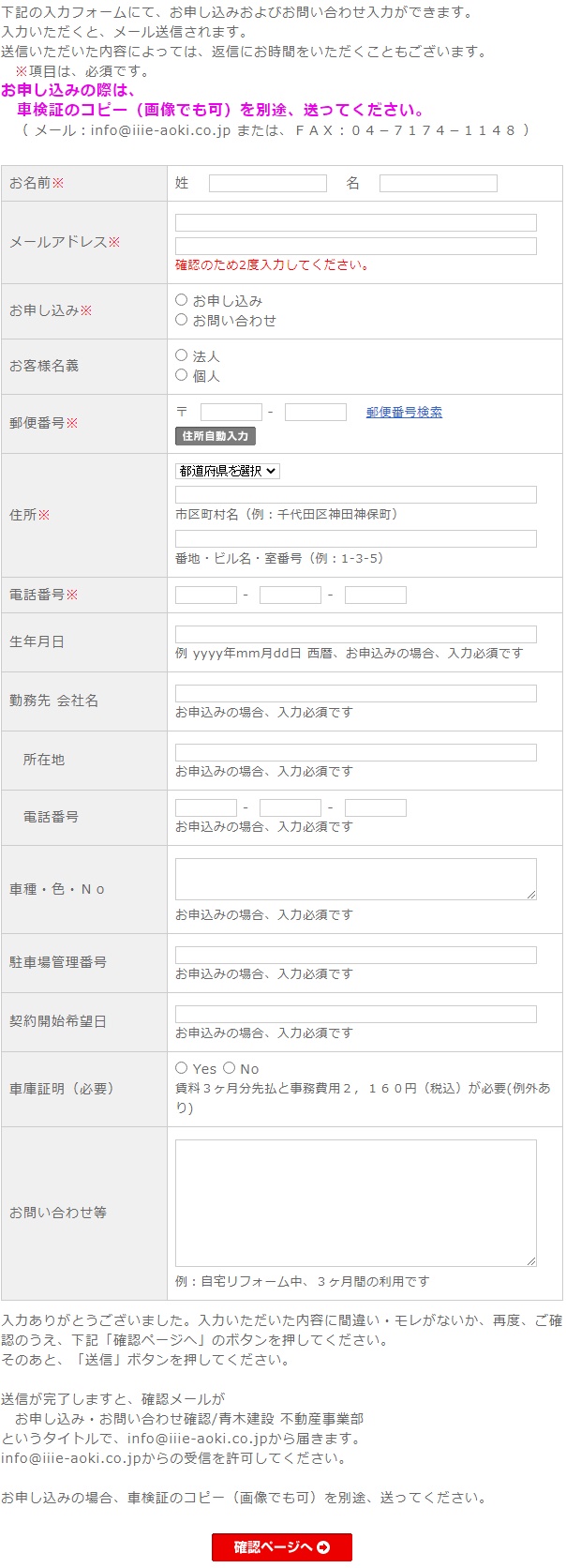566x1568 pixels.
Task: Select Yes for 車庫証明
Action: click(x=182, y=1068)
